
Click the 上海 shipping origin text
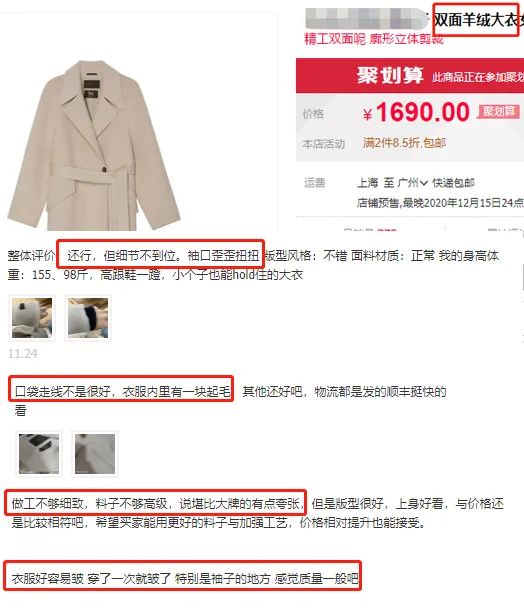(x=367, y=183)
